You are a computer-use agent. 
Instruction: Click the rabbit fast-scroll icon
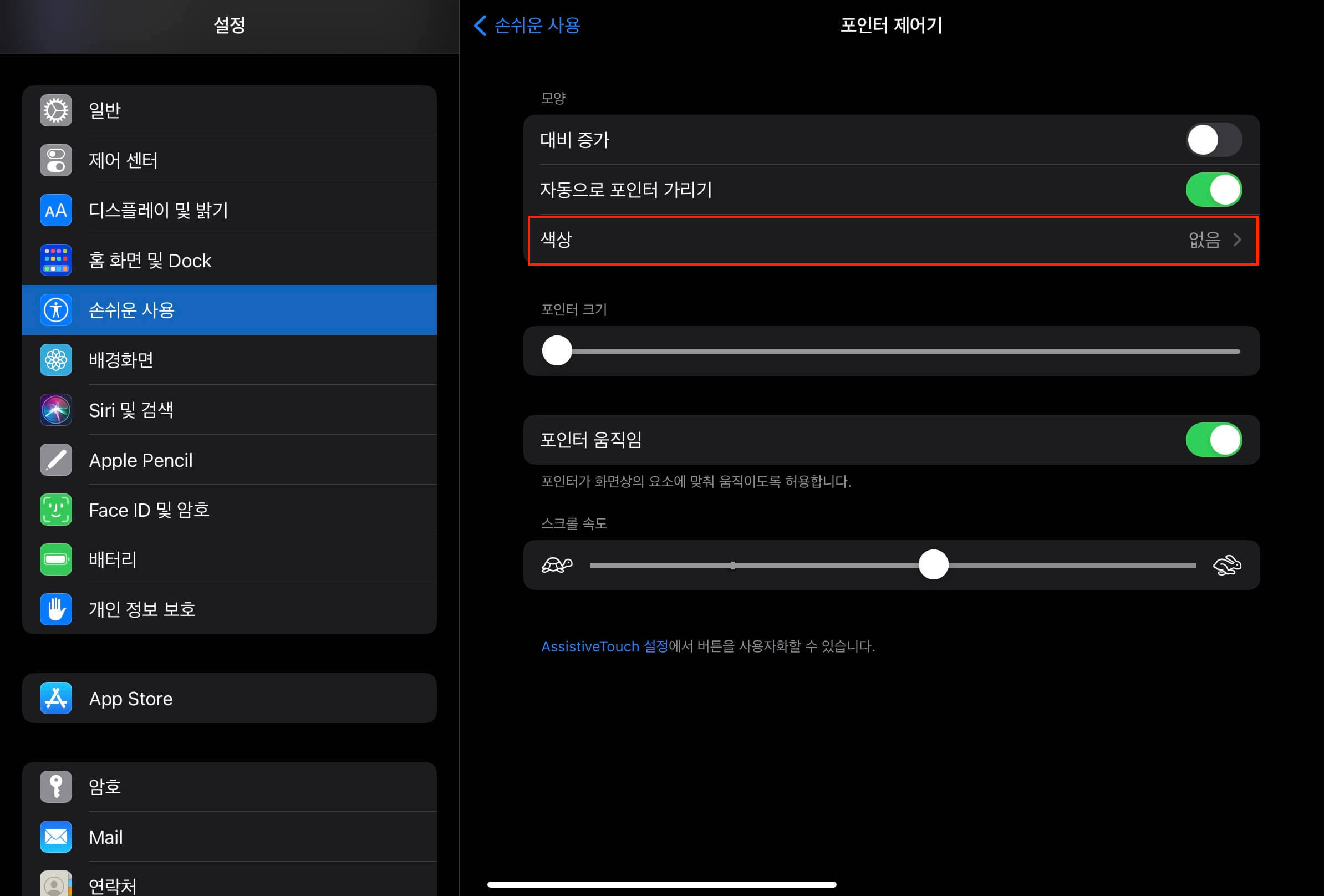1226,565
